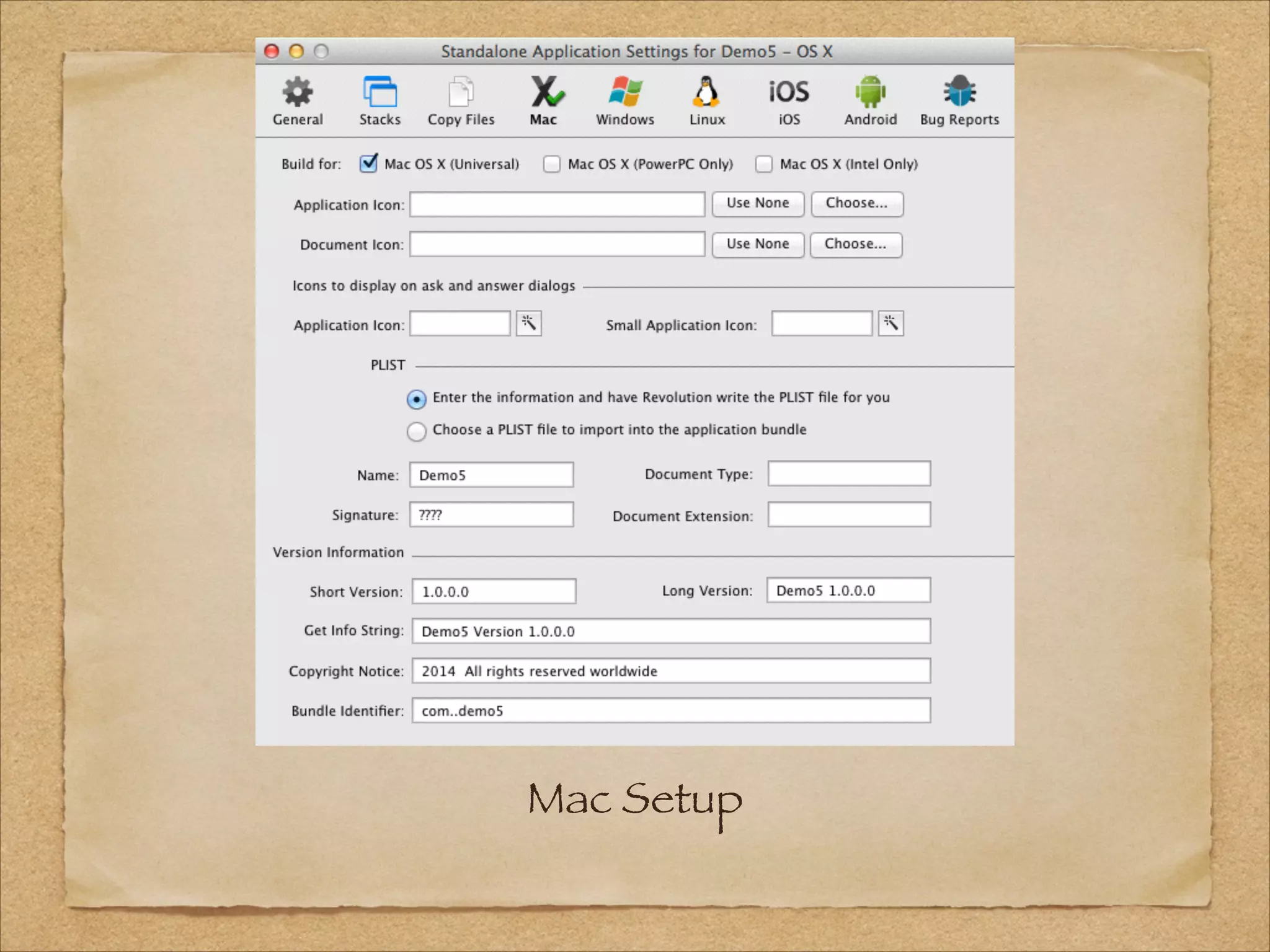Click the top Application Icon path field
The image size is (1270, 952).
(557, 205)
